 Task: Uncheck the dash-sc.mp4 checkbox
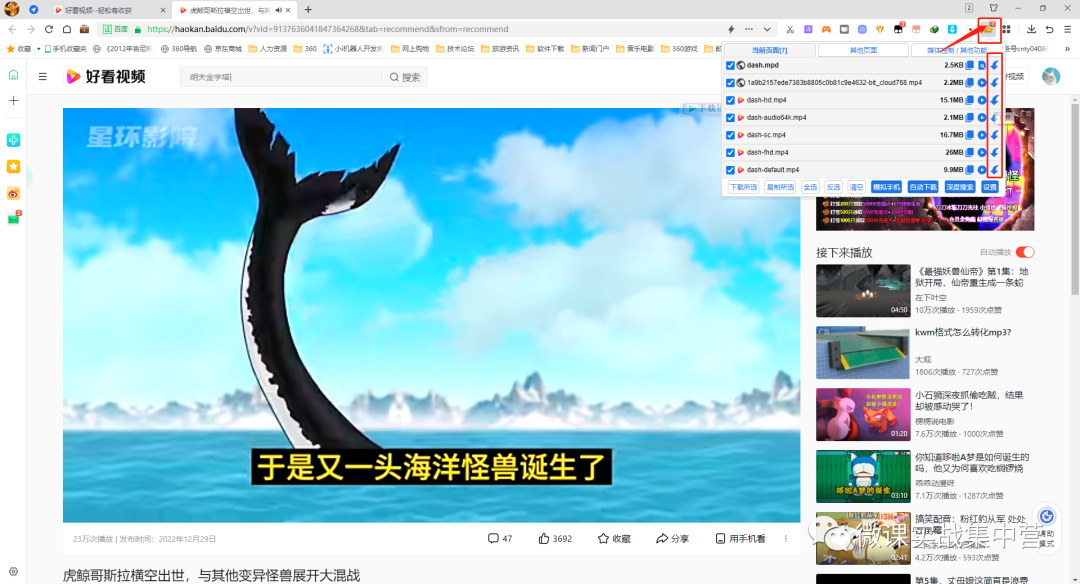pos(730,135)
